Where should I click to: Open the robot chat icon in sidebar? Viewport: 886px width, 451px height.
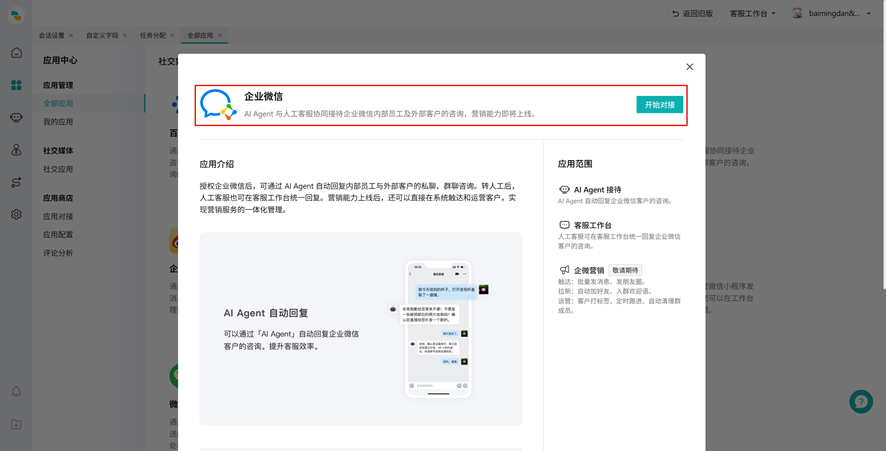[16, 118]
